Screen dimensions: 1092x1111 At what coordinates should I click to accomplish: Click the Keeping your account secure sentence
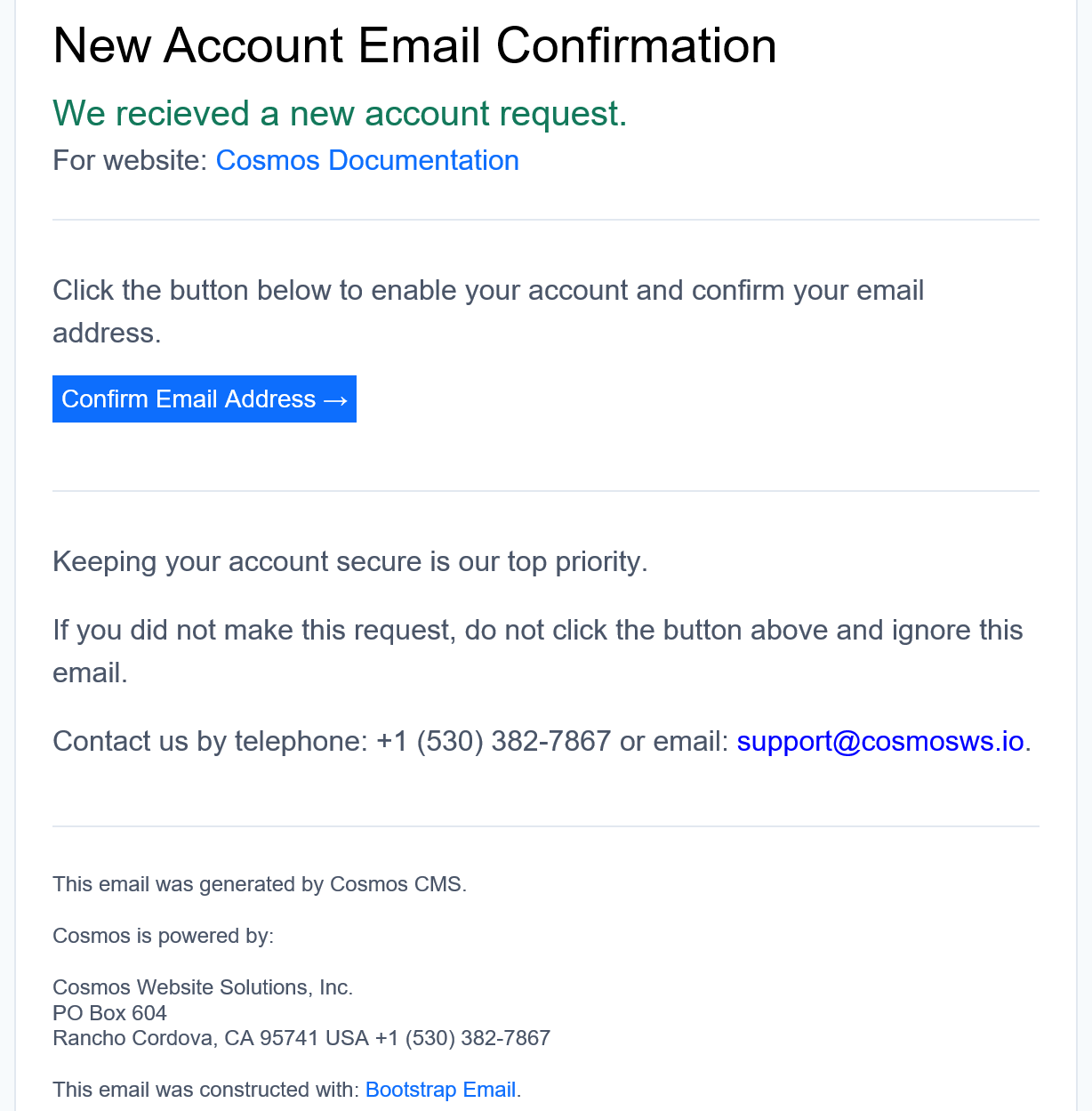click(350, 562)
